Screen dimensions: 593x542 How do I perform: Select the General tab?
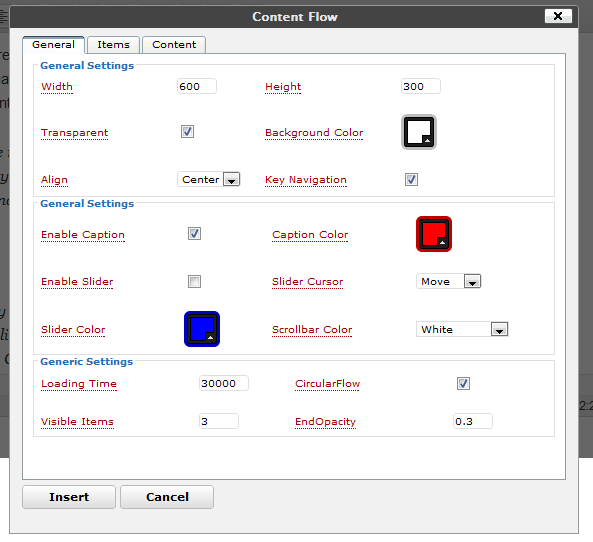click(53, 45)
